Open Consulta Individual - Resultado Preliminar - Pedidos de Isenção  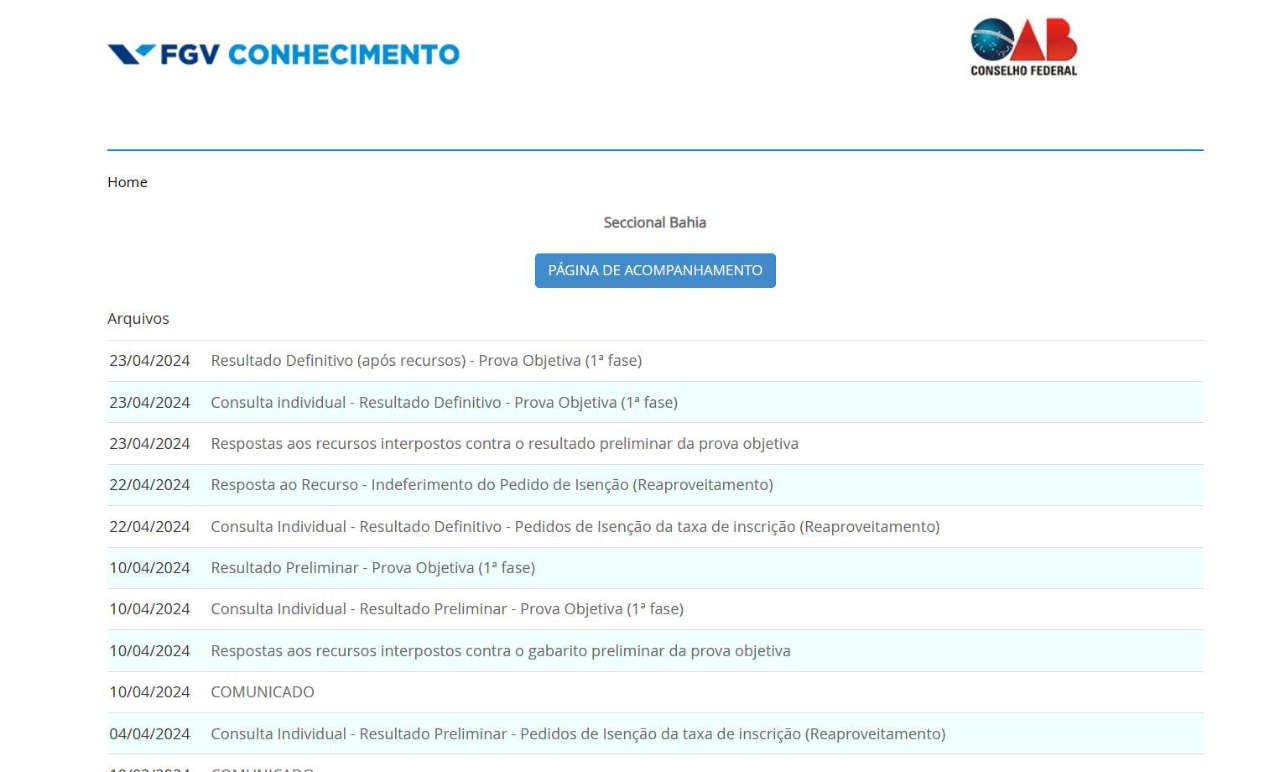[578, 733]
